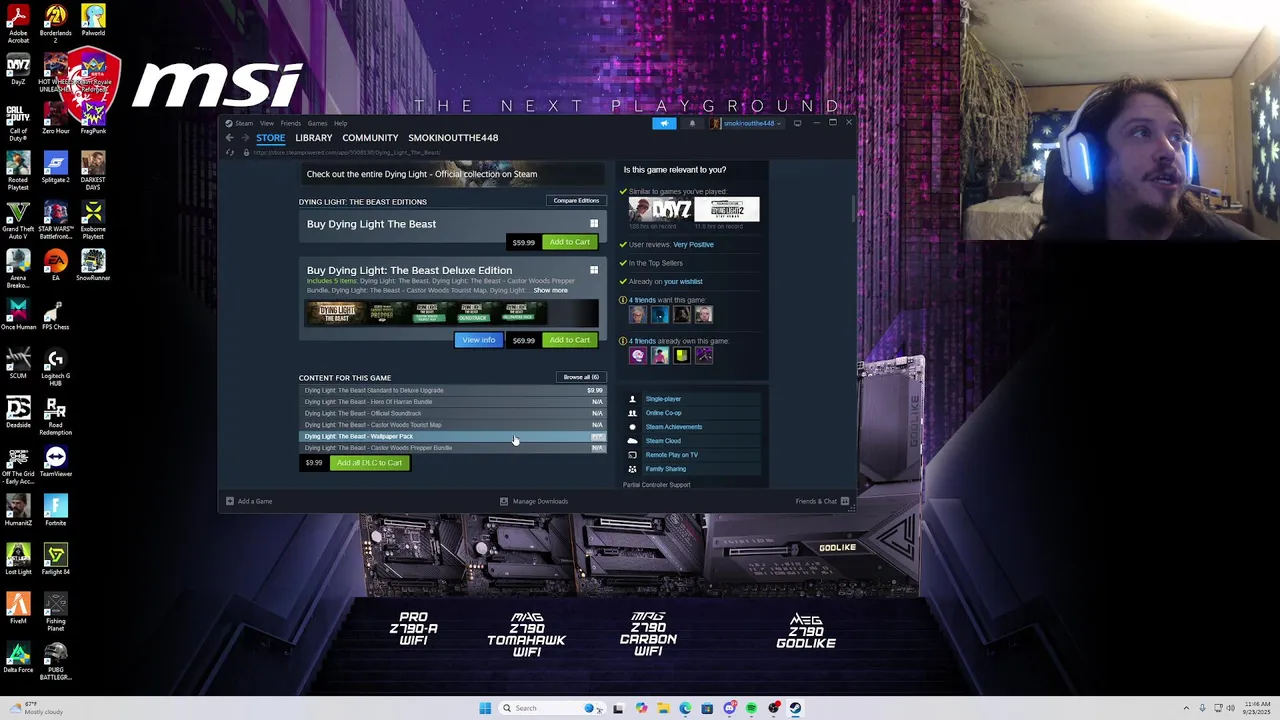Viewport: 1280px width, 720px height.
Task: Reload the Steam store page
Action: 230,152
